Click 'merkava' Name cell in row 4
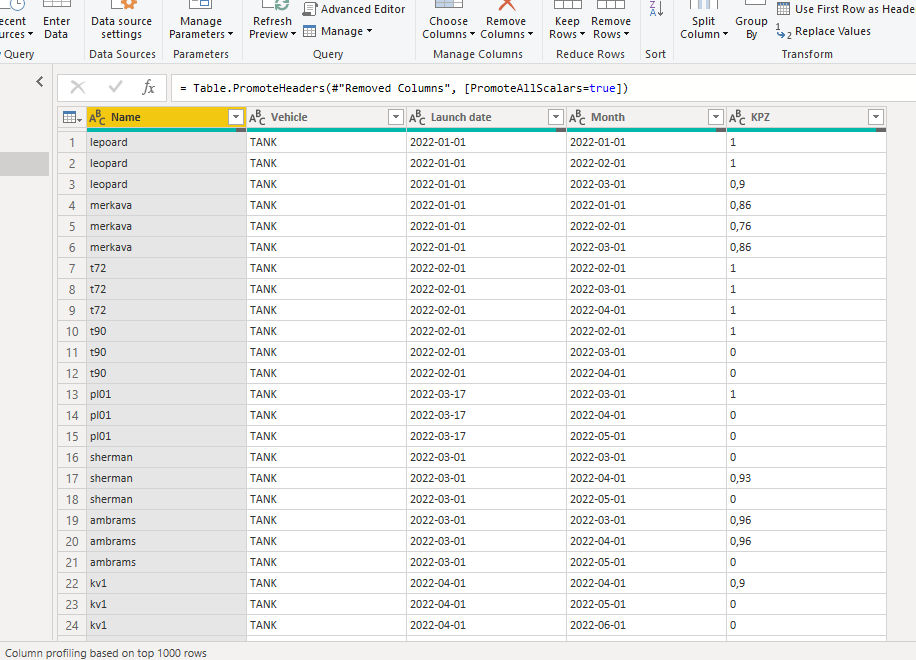916x660 pixels. (166, 205)
